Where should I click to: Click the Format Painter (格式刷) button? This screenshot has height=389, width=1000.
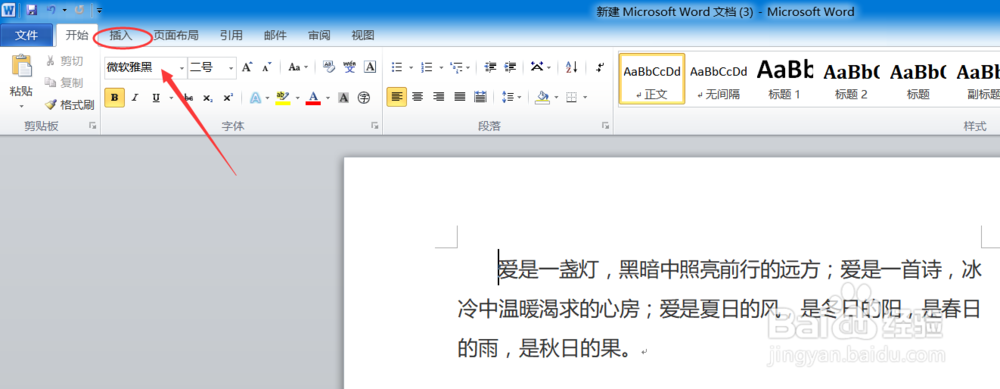click(x=70, y=105)
